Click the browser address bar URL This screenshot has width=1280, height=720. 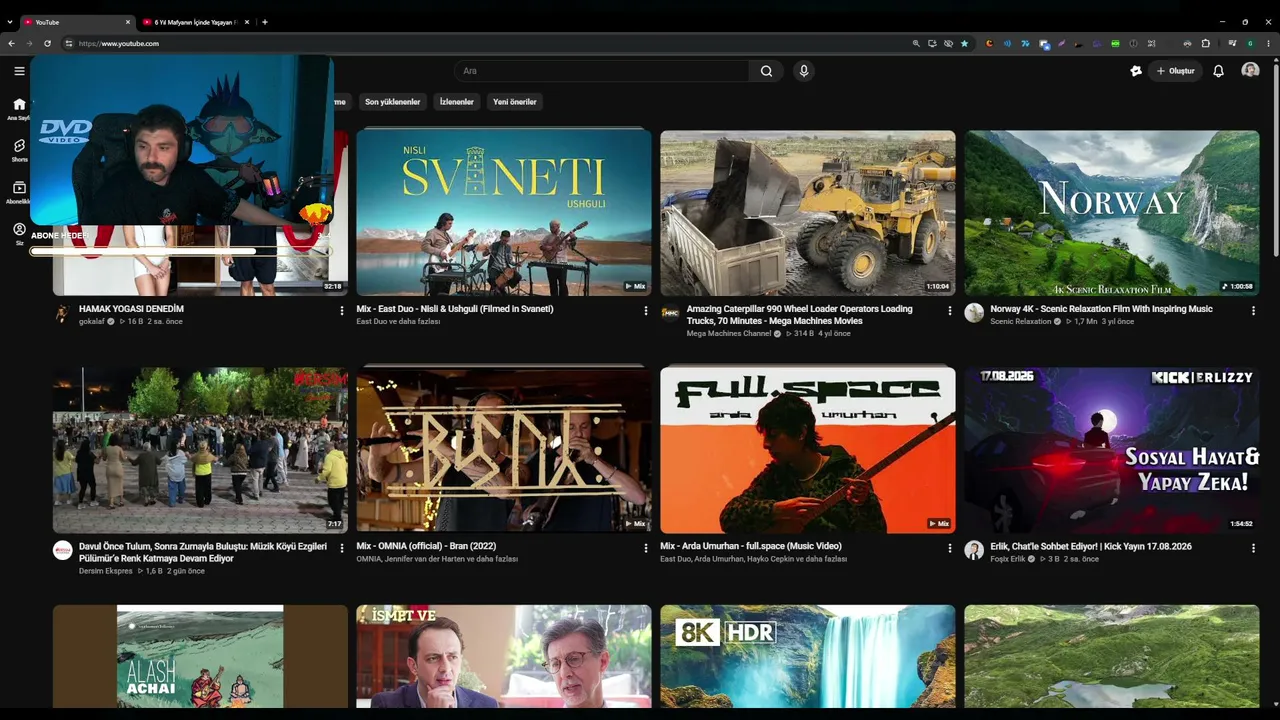tap(118, 43)
